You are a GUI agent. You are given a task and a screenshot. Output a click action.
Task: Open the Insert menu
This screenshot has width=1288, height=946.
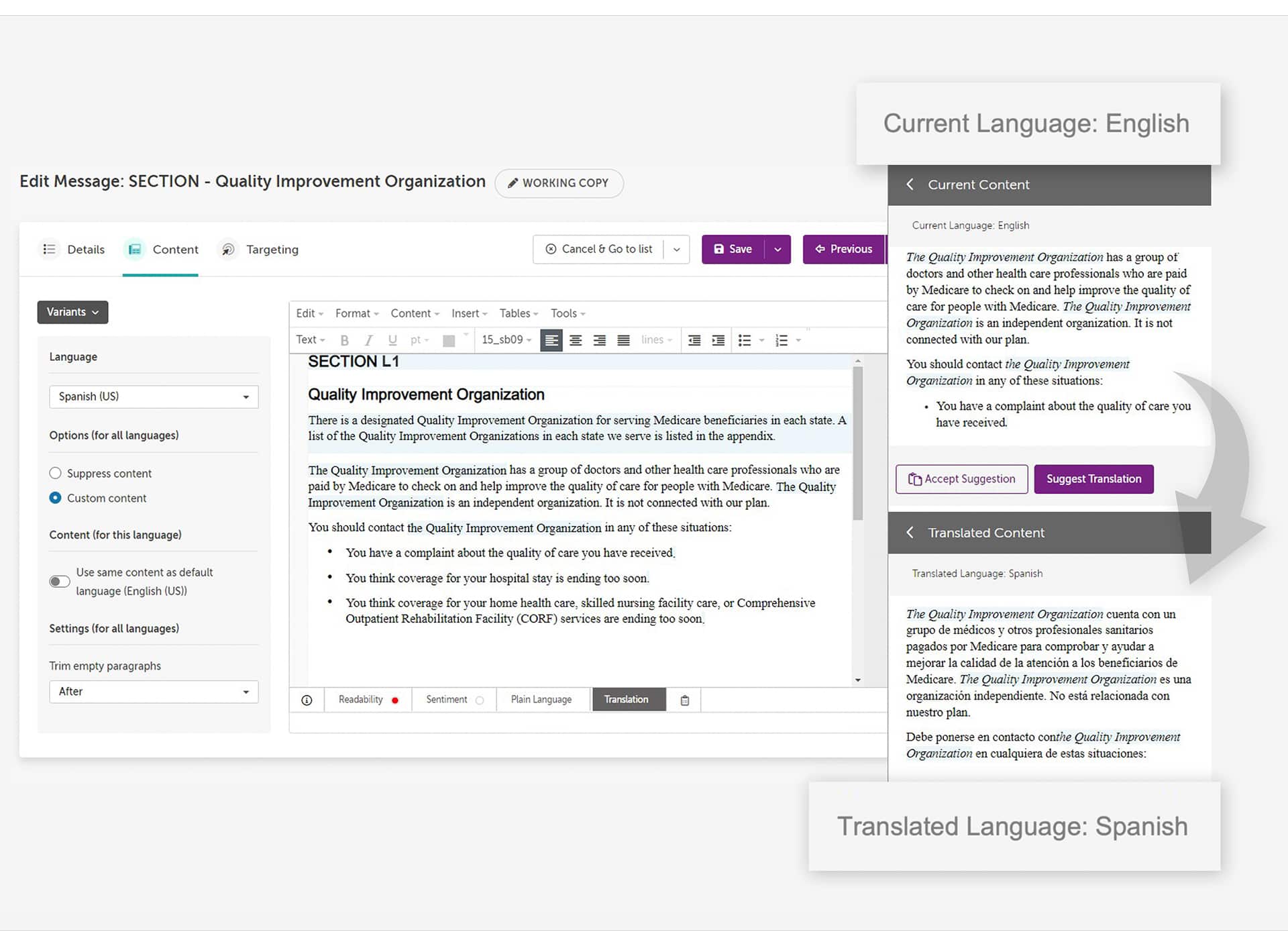[469, 313]
